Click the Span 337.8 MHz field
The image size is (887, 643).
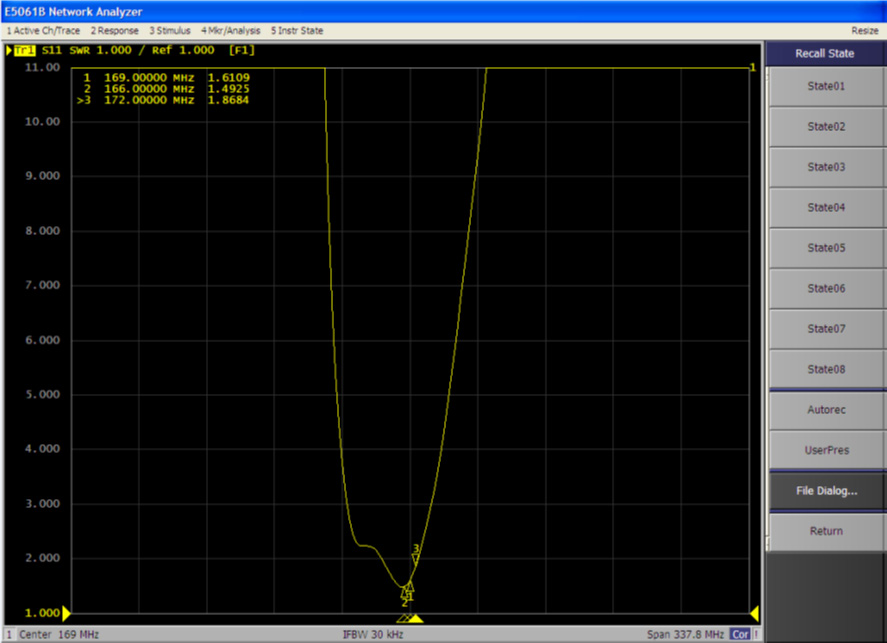point(684,635)
